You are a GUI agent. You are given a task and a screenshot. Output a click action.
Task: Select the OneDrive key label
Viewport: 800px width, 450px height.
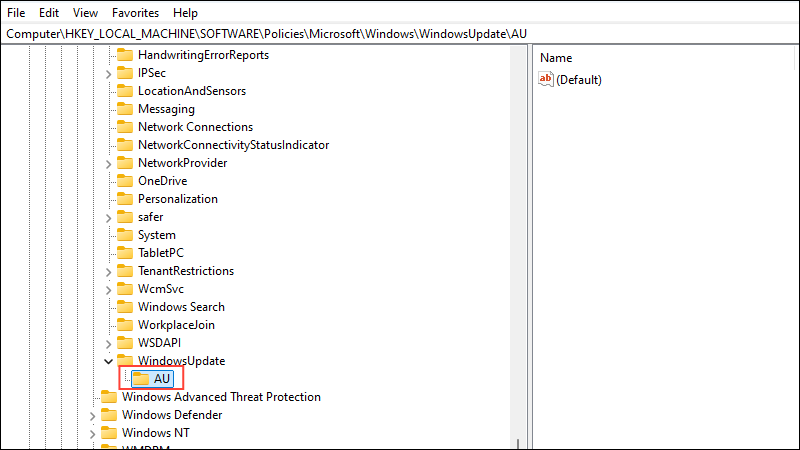(x=162, y=181)
